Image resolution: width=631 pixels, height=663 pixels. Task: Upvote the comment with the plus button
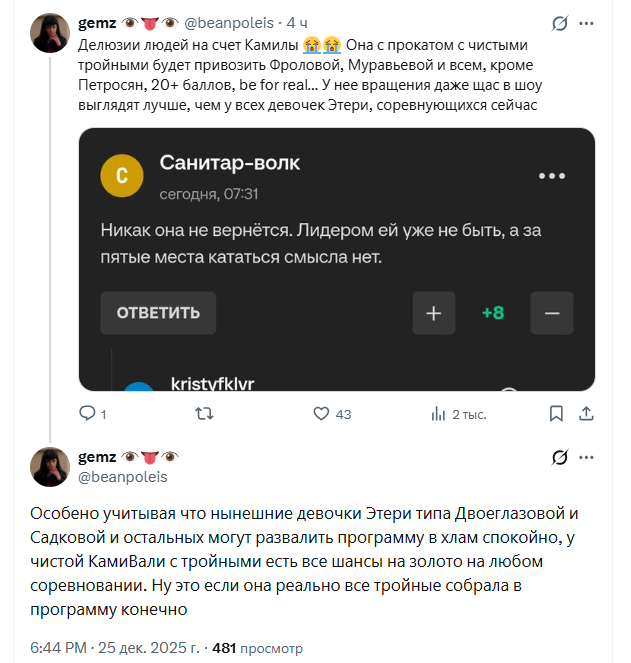click(x=434, y=313)
